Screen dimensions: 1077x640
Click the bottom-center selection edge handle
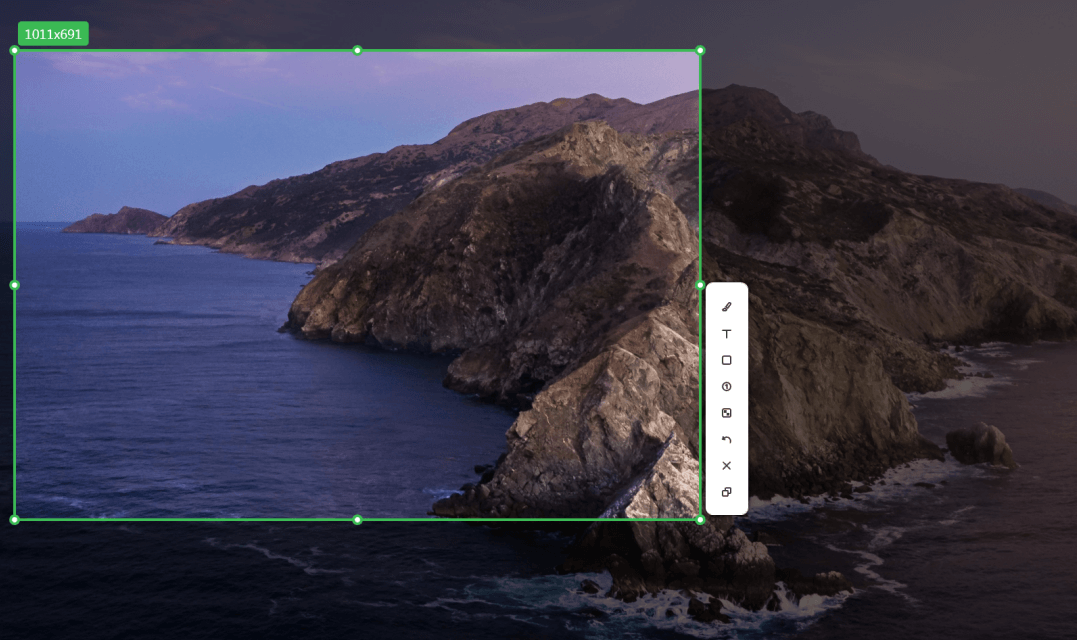tap(357, 520)
